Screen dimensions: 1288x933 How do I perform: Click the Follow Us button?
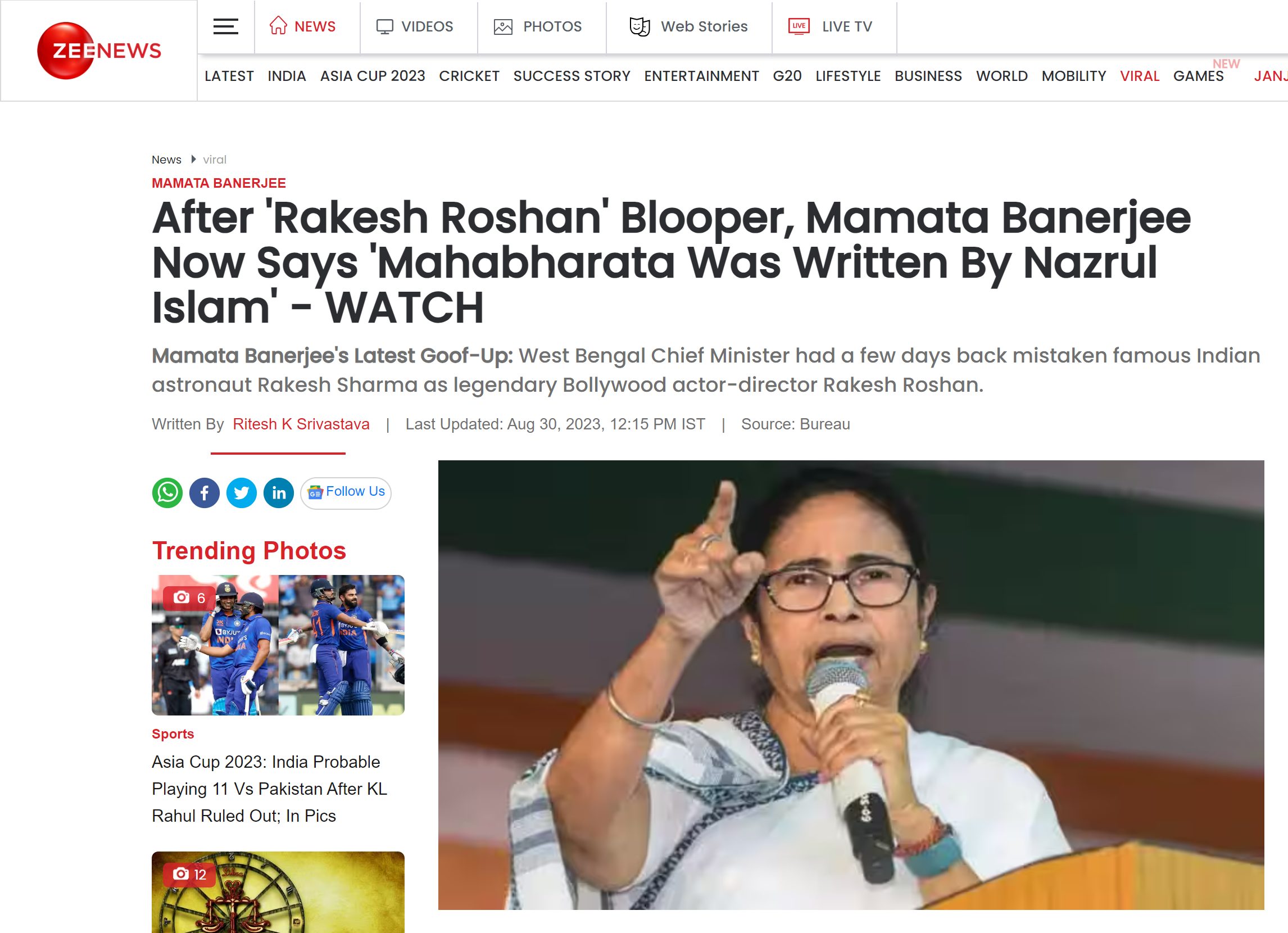346,492
